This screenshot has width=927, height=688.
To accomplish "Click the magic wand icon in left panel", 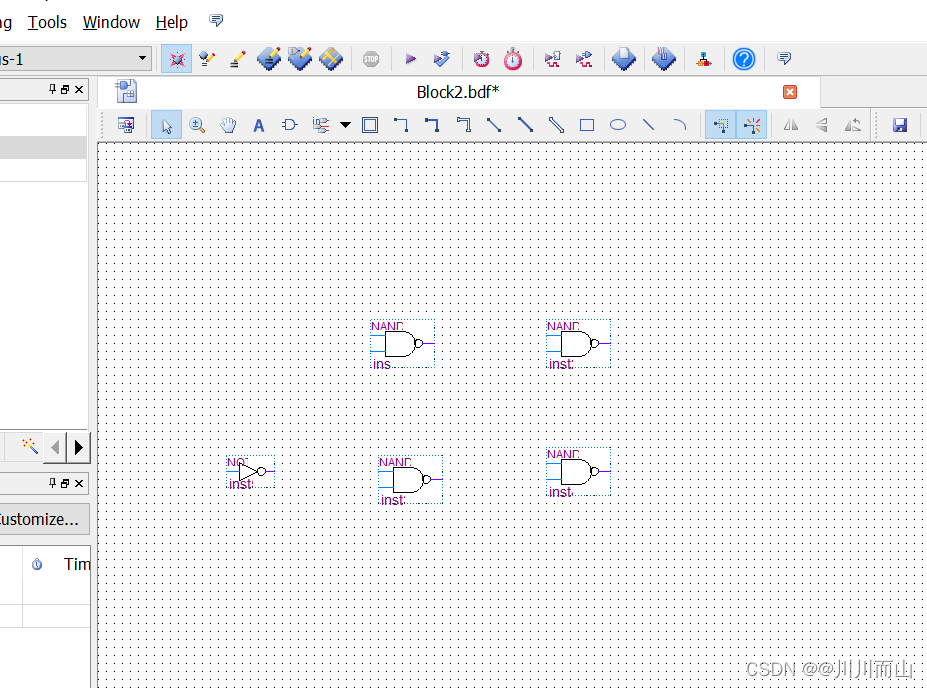I will 30,446.
